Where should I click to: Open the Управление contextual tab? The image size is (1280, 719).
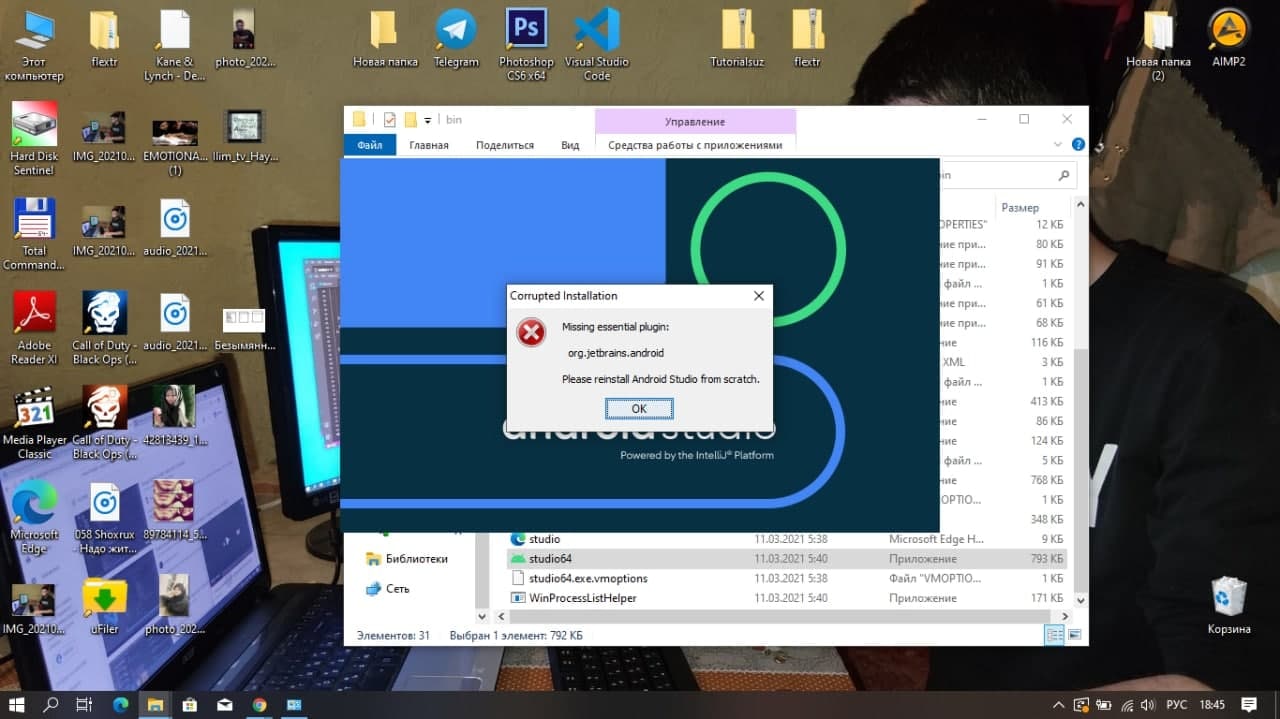[x=695, y=122]
